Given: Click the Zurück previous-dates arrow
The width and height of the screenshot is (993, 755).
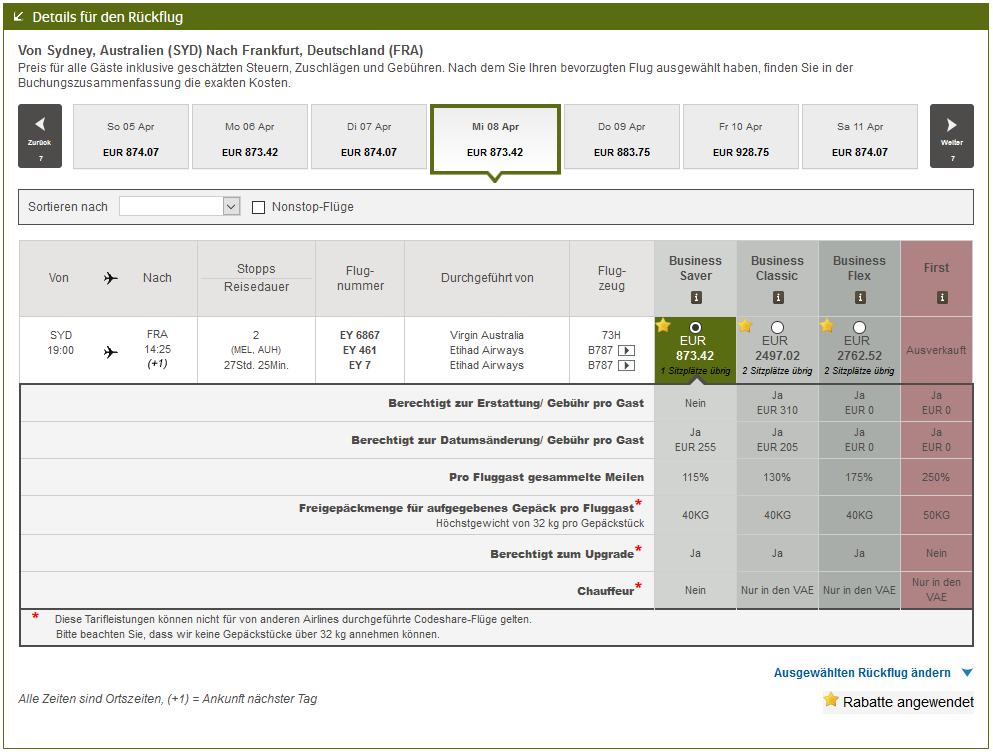Looking at the screenshot, I should [x=40, y=136].
